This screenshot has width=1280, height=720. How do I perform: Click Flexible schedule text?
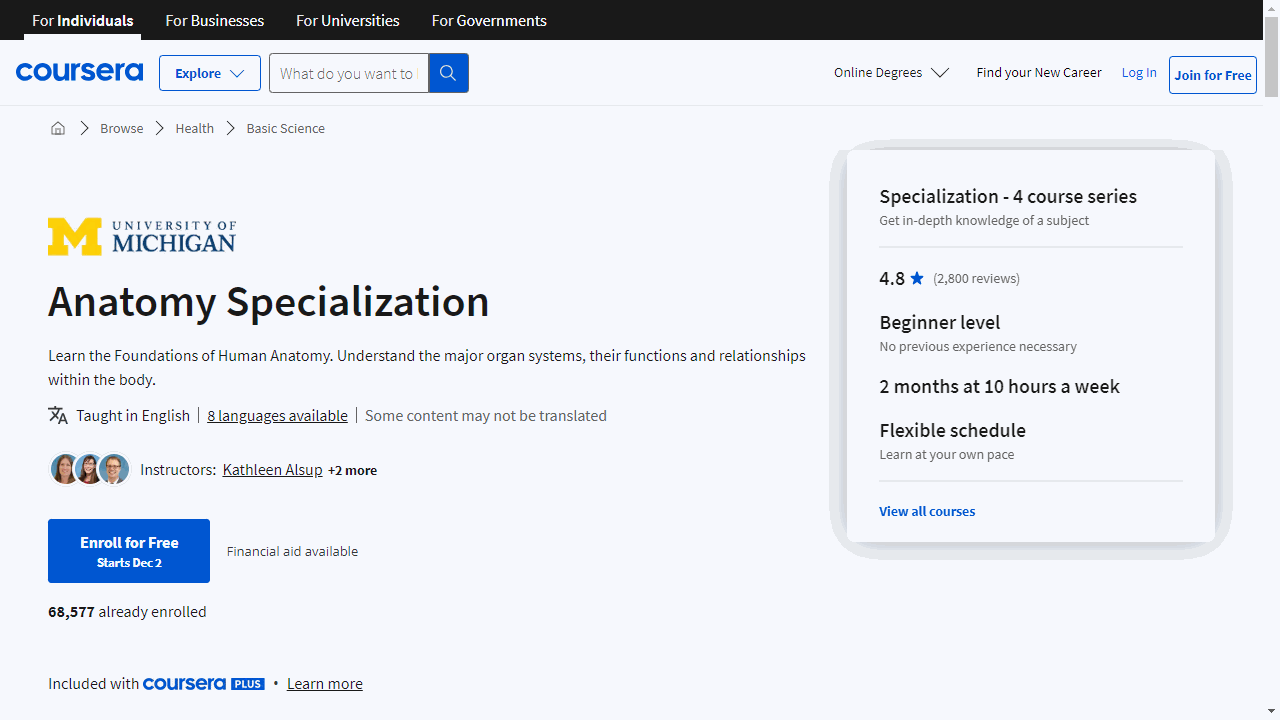coord(953,430)
